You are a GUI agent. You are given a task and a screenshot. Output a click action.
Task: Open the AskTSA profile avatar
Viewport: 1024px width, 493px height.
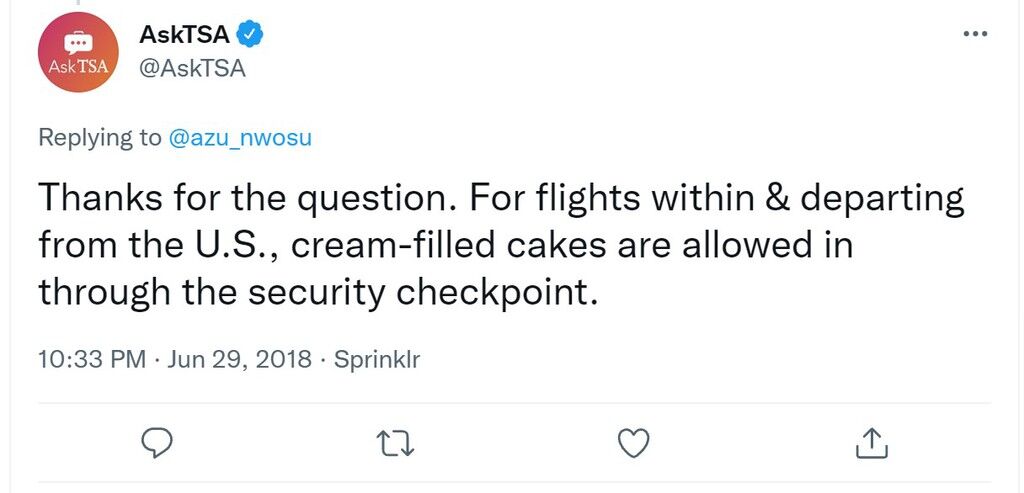pyautogui.click(x=78, y=52)
